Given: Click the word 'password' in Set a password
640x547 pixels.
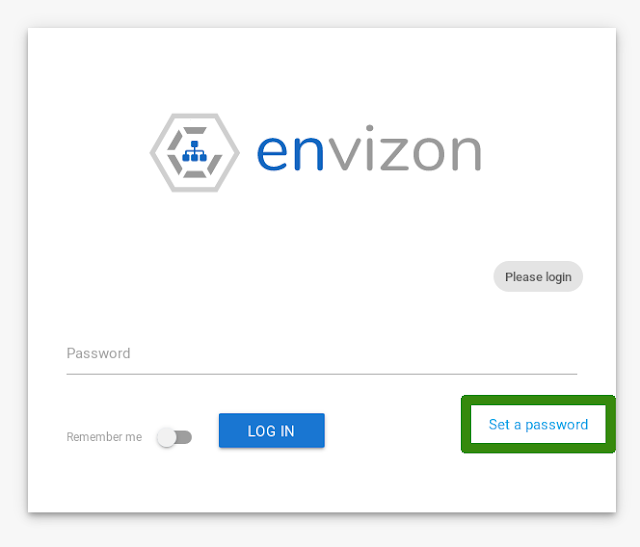Looking at the screenshot, I should tap(556, 425).
